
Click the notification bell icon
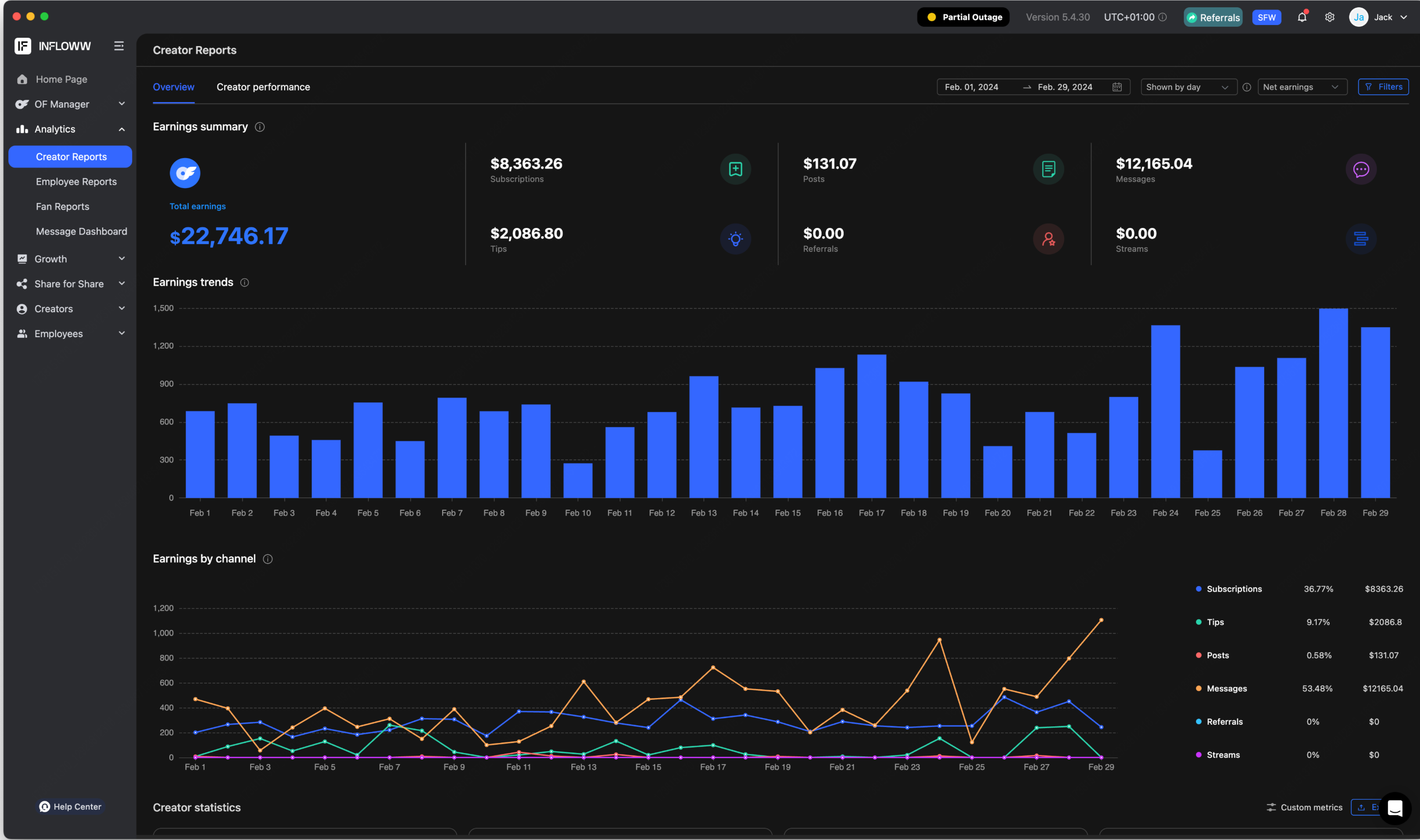click(x=1302, y=17)
